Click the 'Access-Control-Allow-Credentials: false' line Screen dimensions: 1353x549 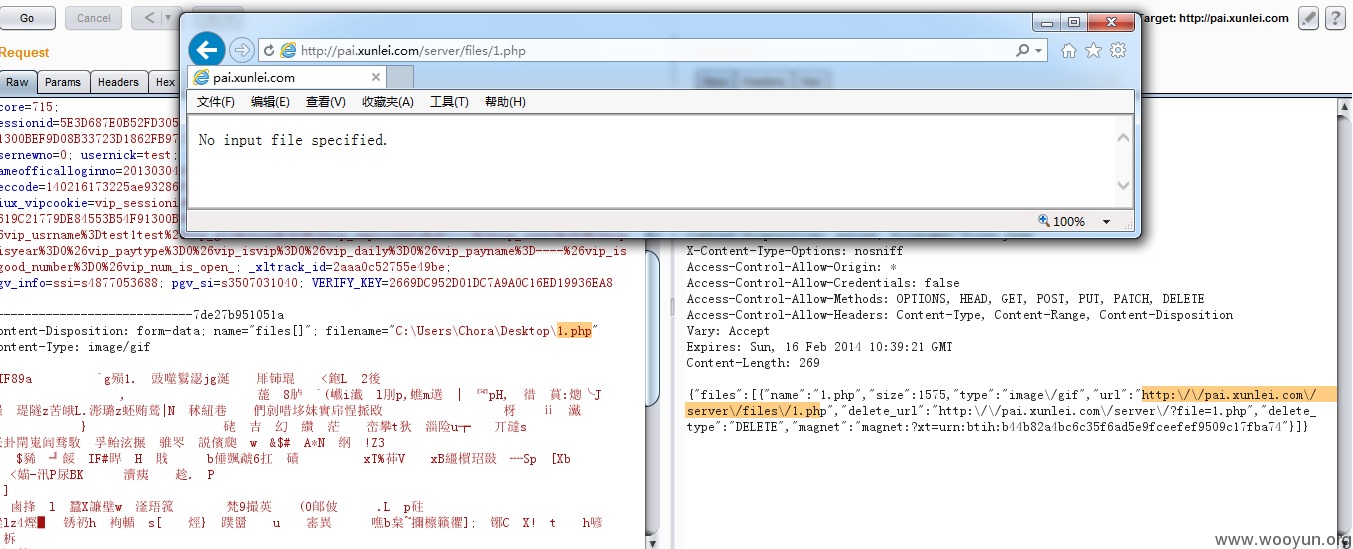(822, 283)
